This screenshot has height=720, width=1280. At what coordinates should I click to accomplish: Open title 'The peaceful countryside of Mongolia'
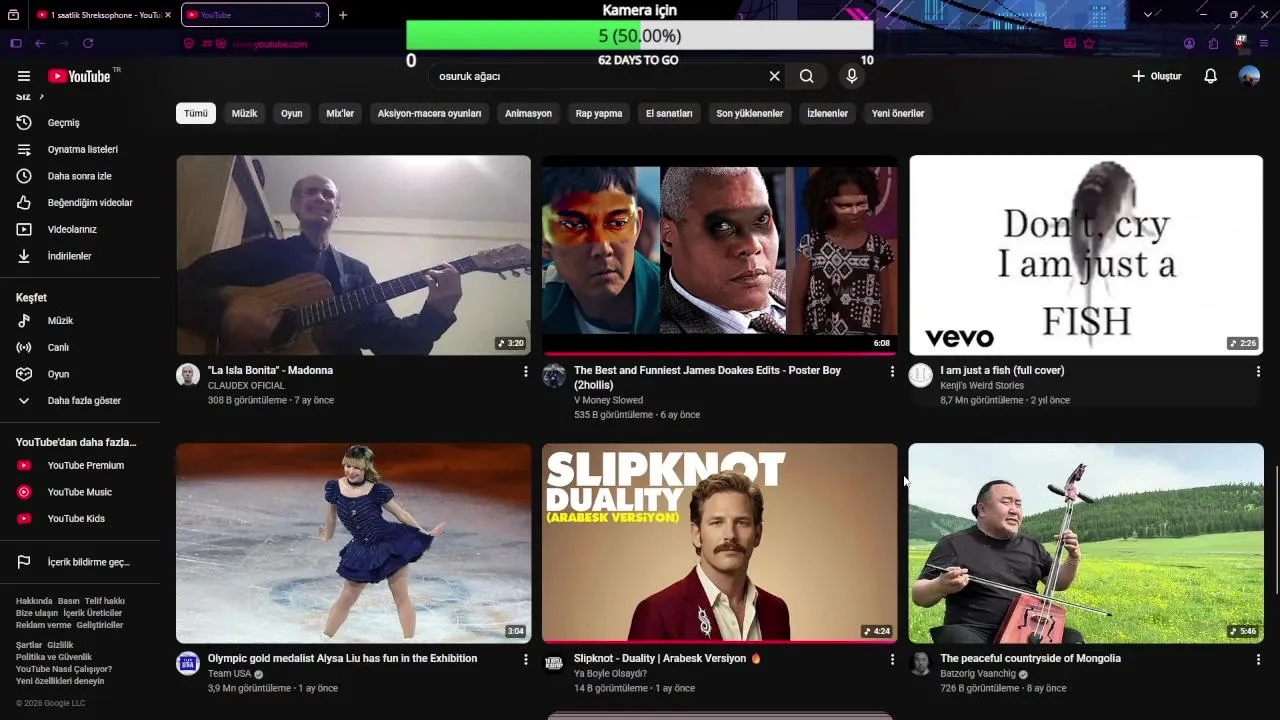click(1030, 659)
